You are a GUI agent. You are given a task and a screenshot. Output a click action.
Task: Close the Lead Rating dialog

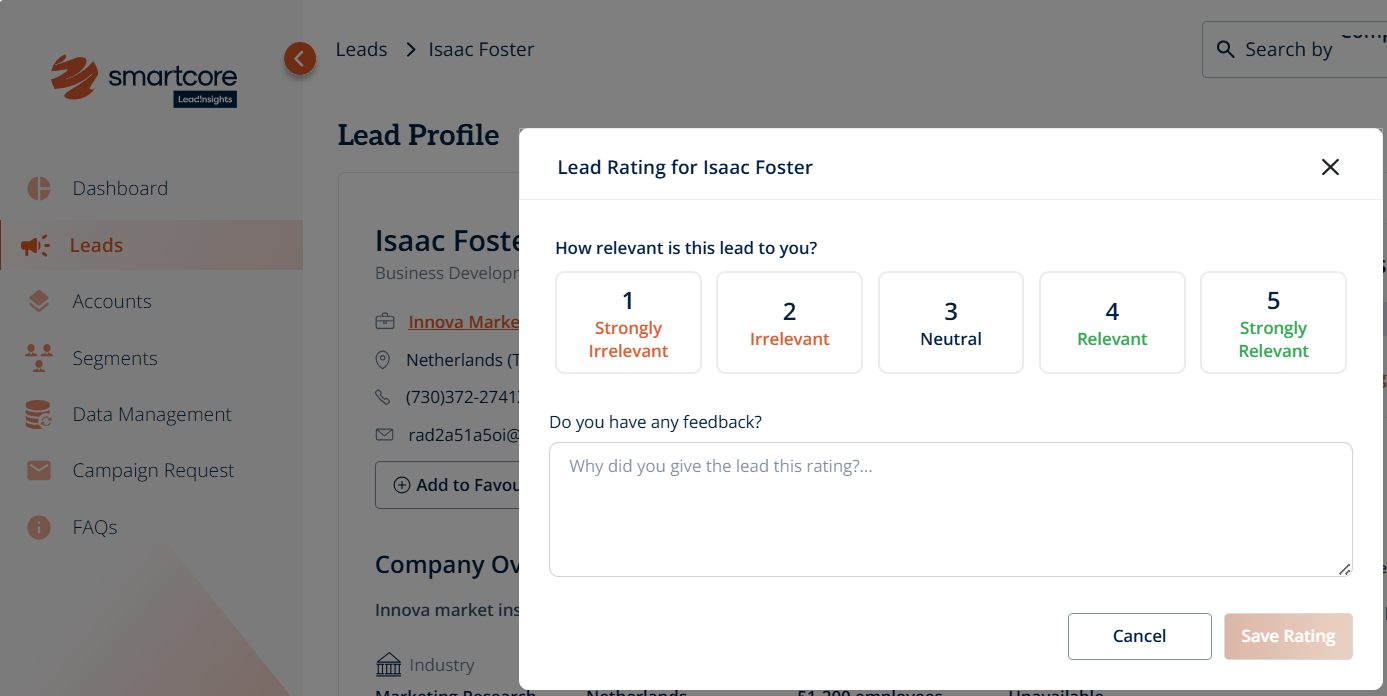1330,167
